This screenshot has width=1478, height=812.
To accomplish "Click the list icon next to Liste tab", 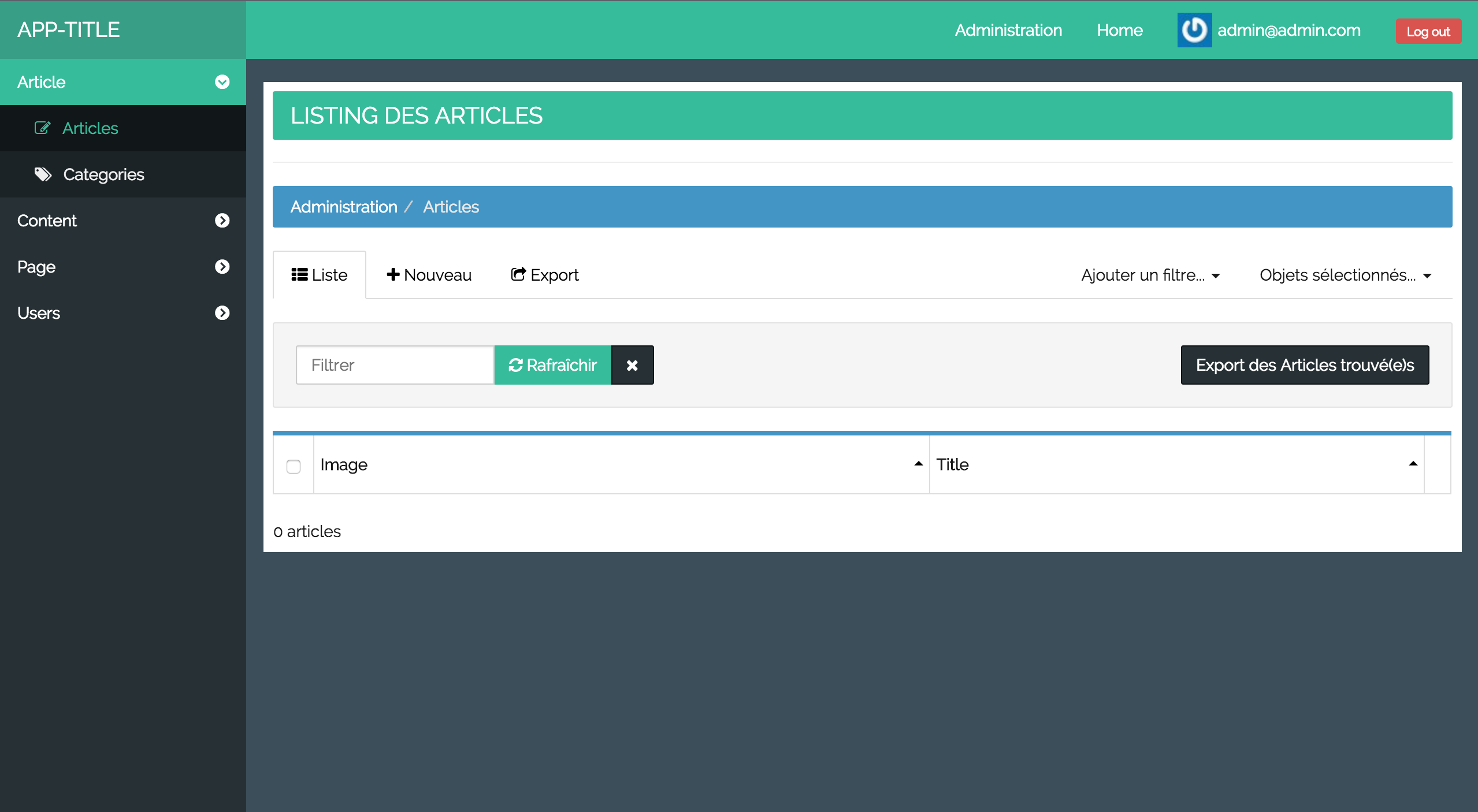I will [300, 275].
